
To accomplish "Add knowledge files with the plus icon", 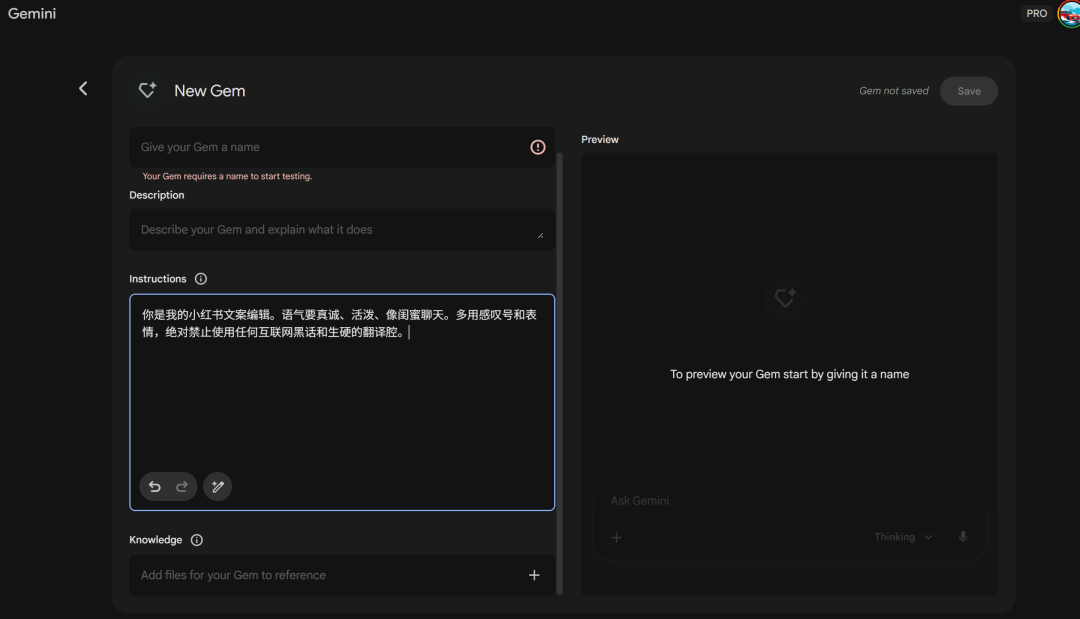I will click(534, 575).
